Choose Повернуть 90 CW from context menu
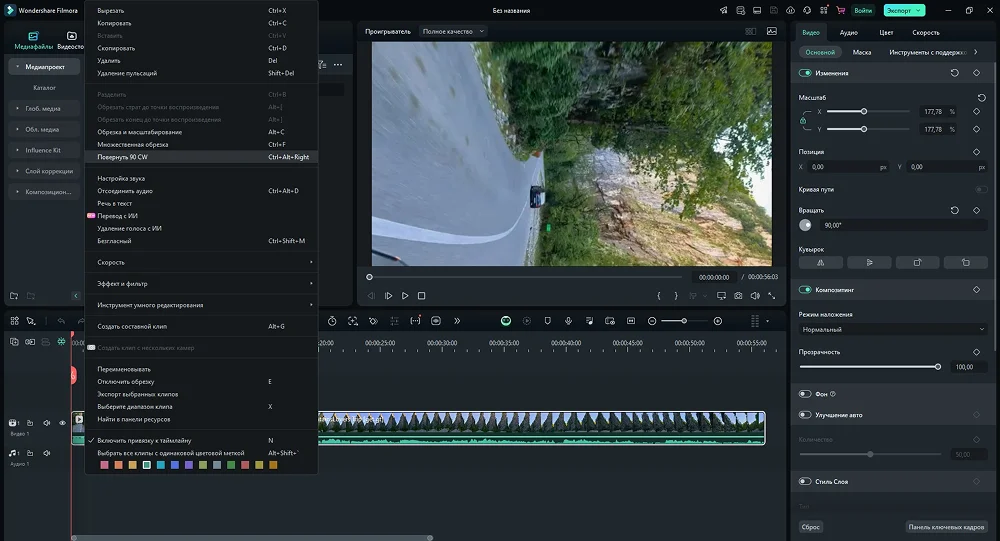Image resolution: width=1000 pixels, height=541 pixels. (123, 157)
